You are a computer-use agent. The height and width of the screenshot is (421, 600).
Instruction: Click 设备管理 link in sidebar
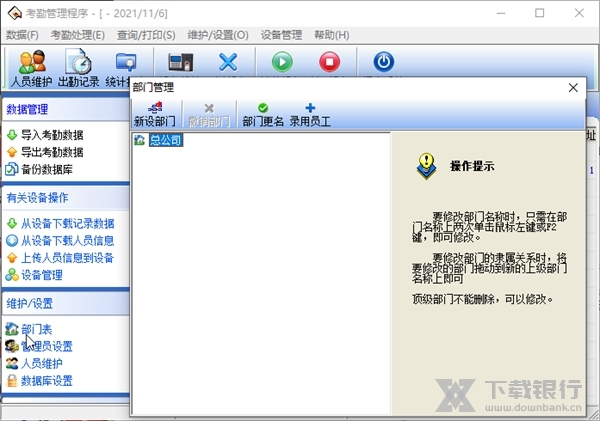[42, 275]
